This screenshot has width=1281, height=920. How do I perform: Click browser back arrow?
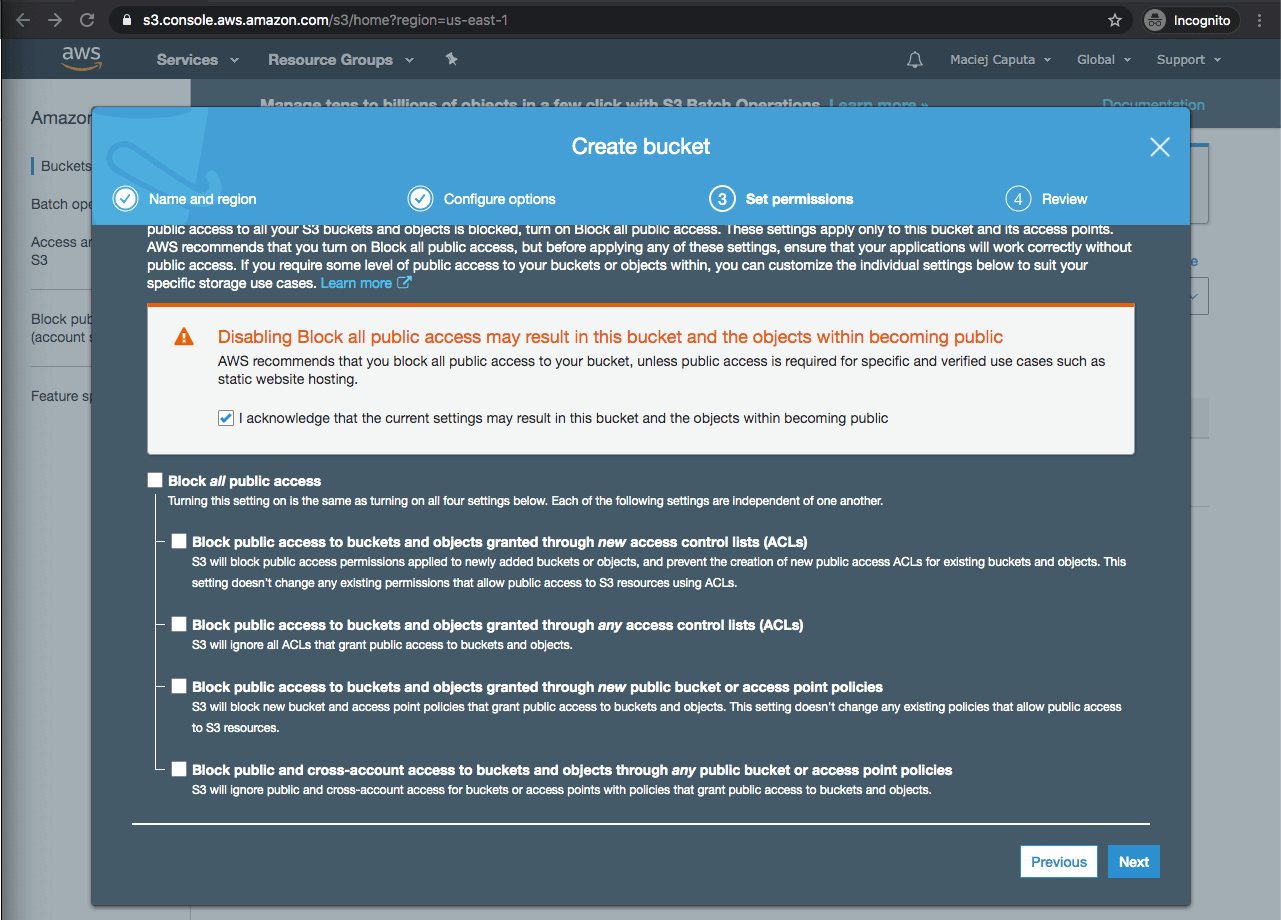point(24,20)
